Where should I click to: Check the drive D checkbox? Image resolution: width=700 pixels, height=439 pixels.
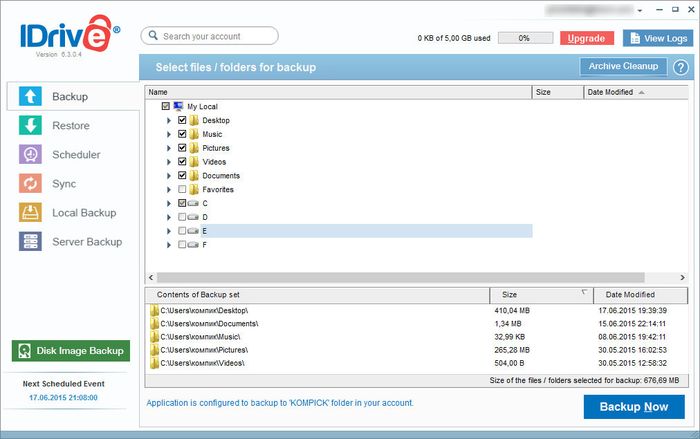click(182, 217)
